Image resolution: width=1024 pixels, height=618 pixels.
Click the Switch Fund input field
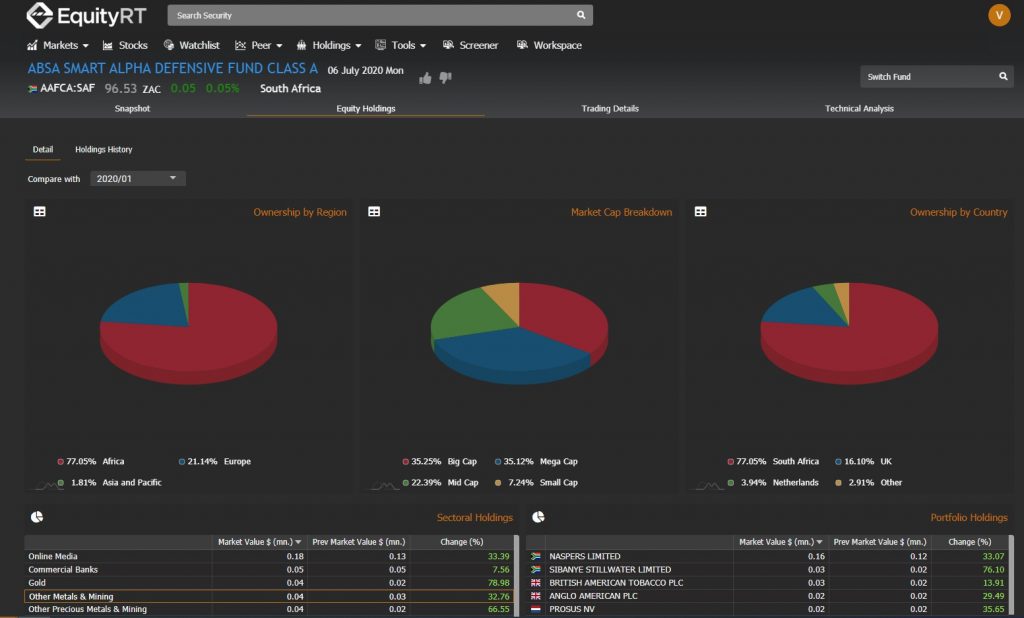click(936, 76)
